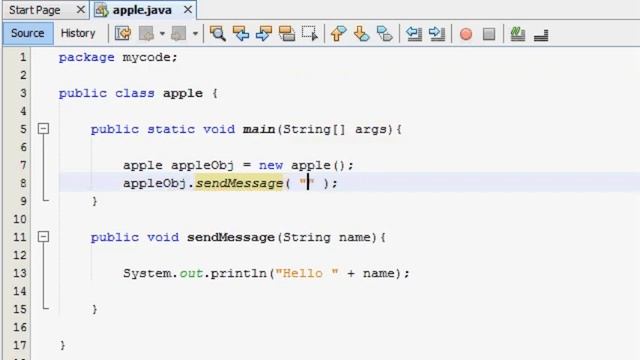Stop macro recording

tap(489, 34)
